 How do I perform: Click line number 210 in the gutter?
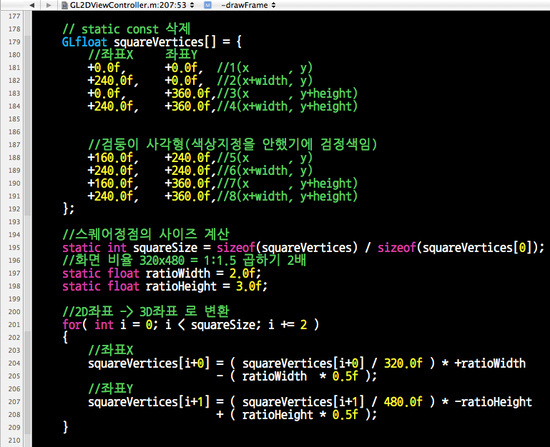tap(14, 440)
